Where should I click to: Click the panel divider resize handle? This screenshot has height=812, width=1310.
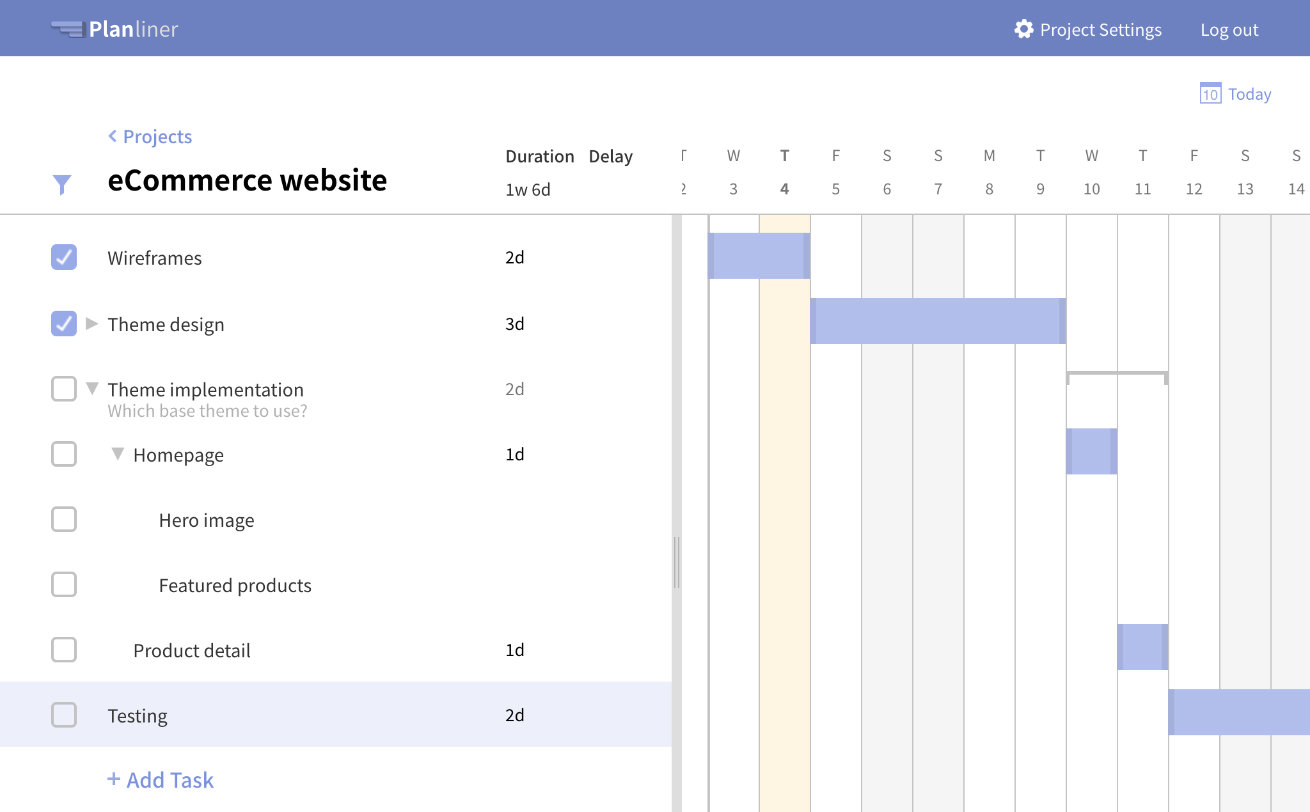(676, 562)
